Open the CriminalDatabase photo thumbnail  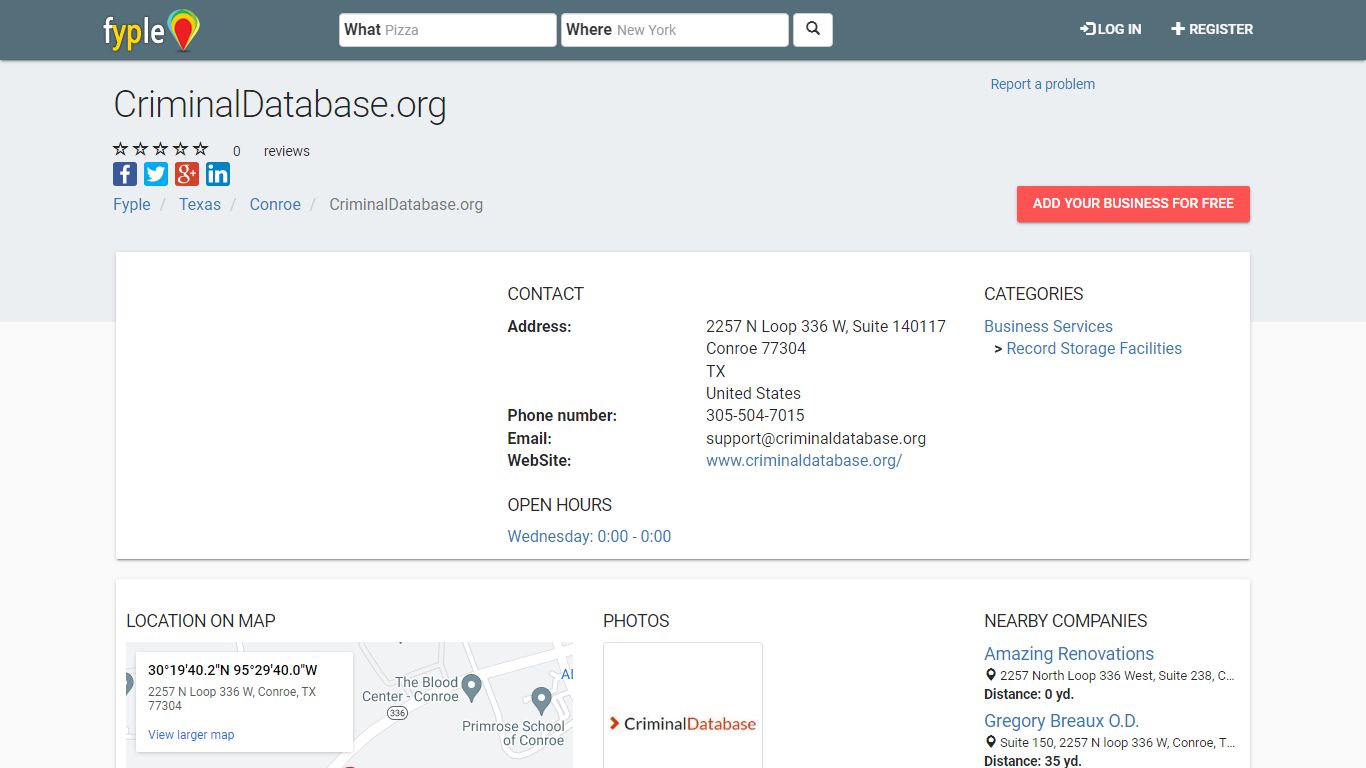pos(683,705)
